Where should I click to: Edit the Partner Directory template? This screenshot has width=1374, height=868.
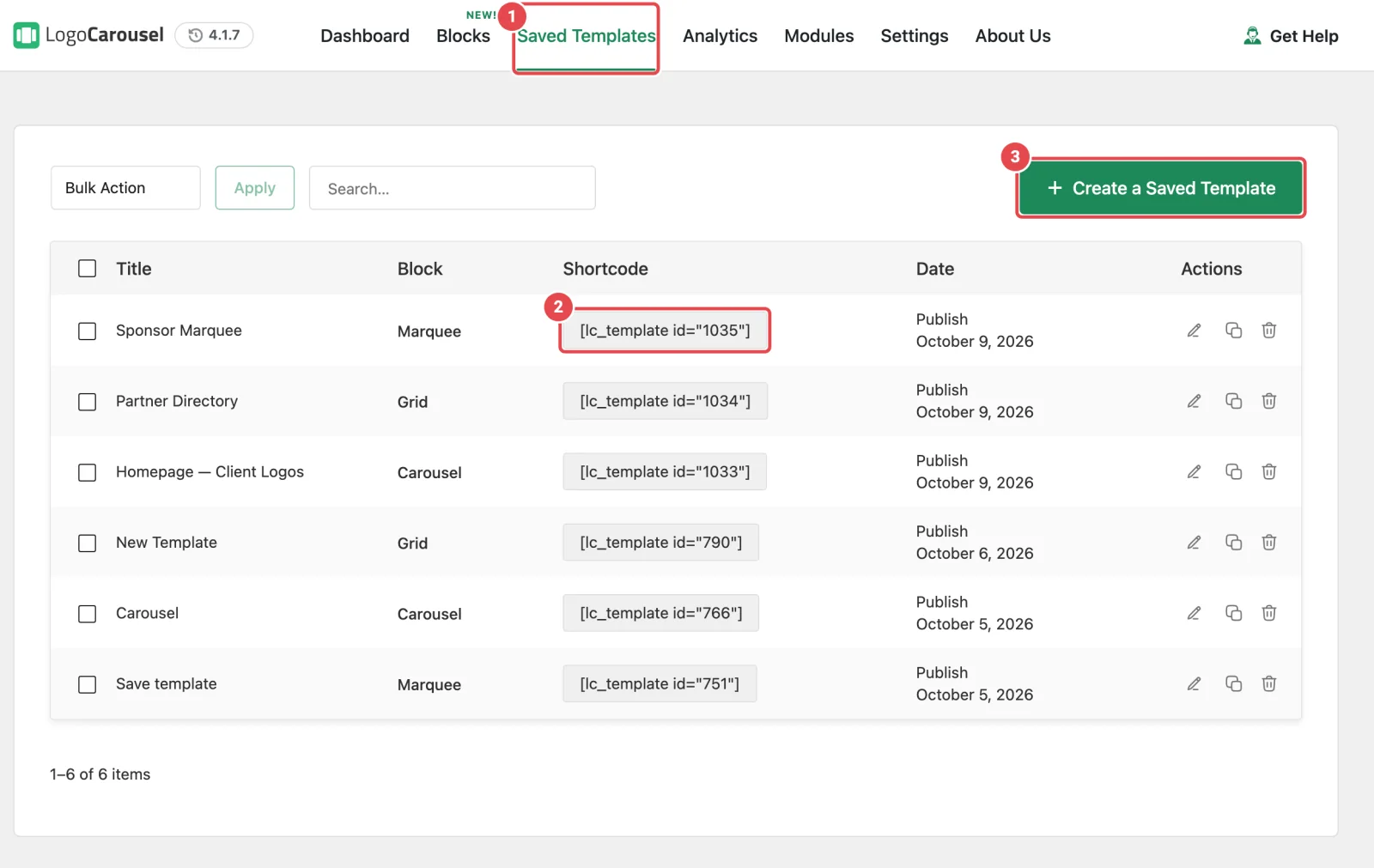tap(1194, 401)
